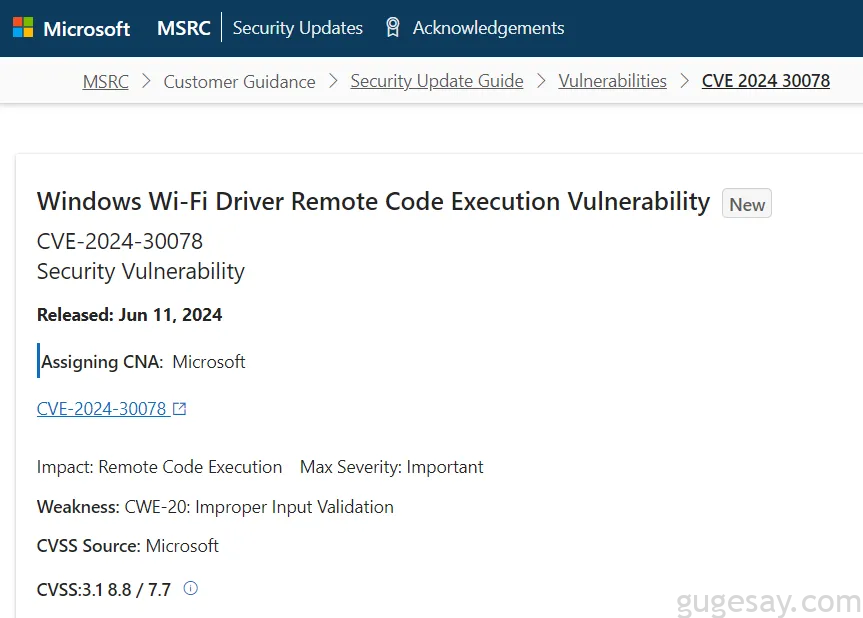Click the Microsoft wordmark in header

pos(87,29)
